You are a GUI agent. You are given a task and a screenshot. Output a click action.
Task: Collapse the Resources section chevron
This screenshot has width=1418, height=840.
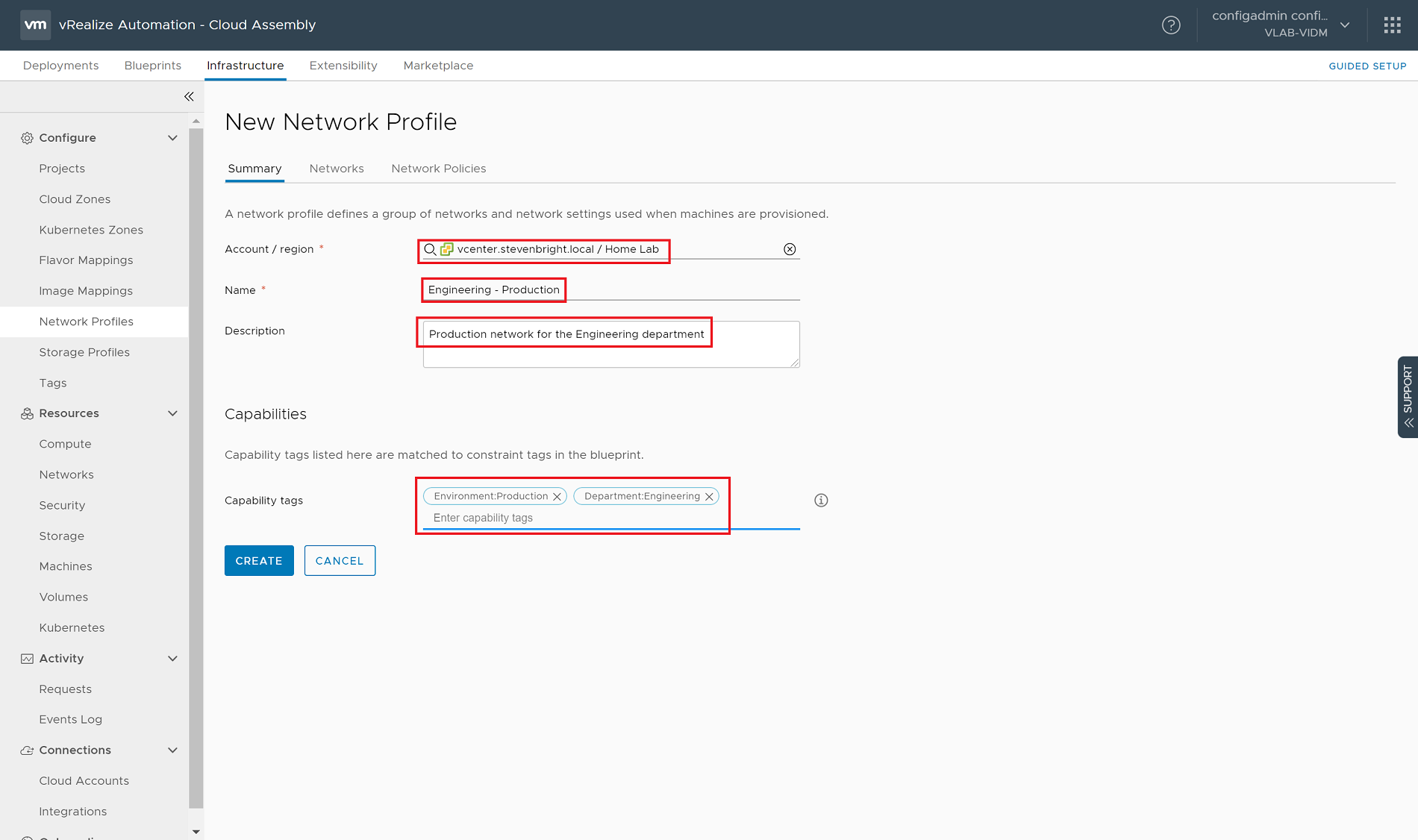[172, 413]
